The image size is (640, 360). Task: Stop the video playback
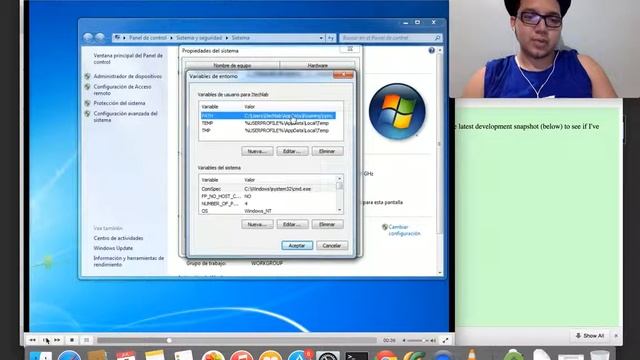click(x=72, y=340)
